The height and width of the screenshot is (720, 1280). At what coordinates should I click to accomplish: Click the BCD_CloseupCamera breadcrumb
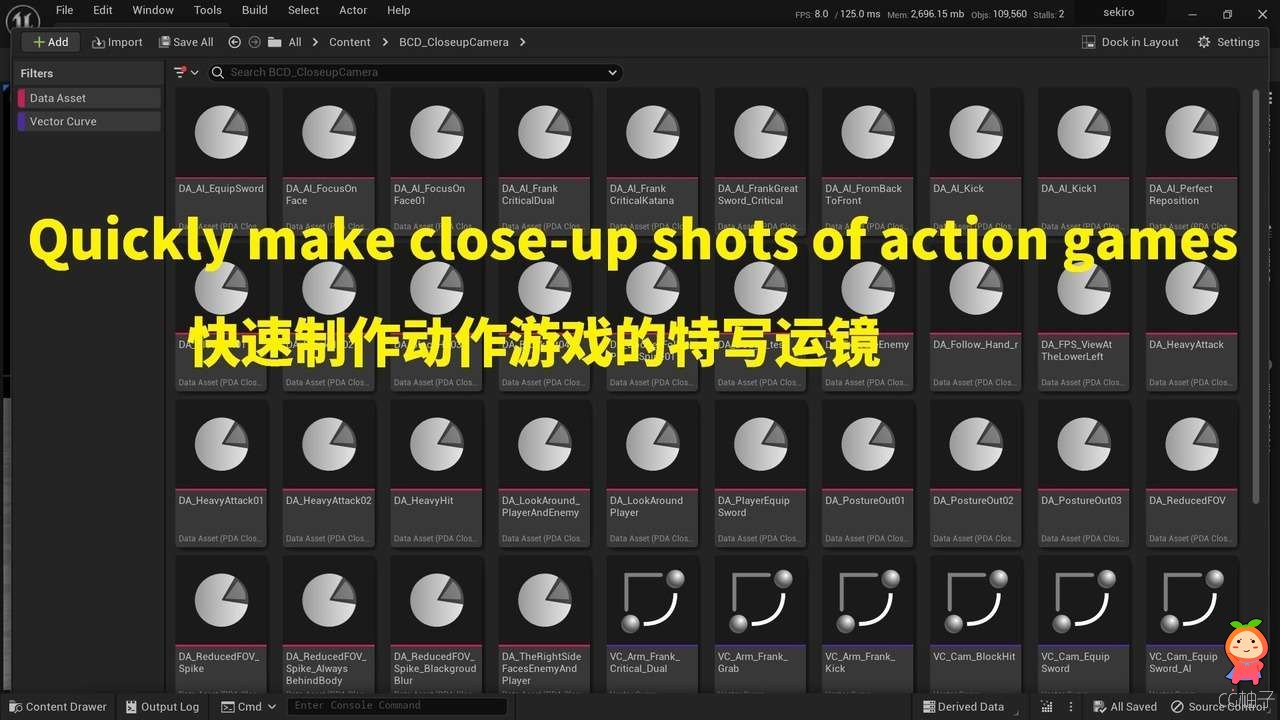coord(454,42)
